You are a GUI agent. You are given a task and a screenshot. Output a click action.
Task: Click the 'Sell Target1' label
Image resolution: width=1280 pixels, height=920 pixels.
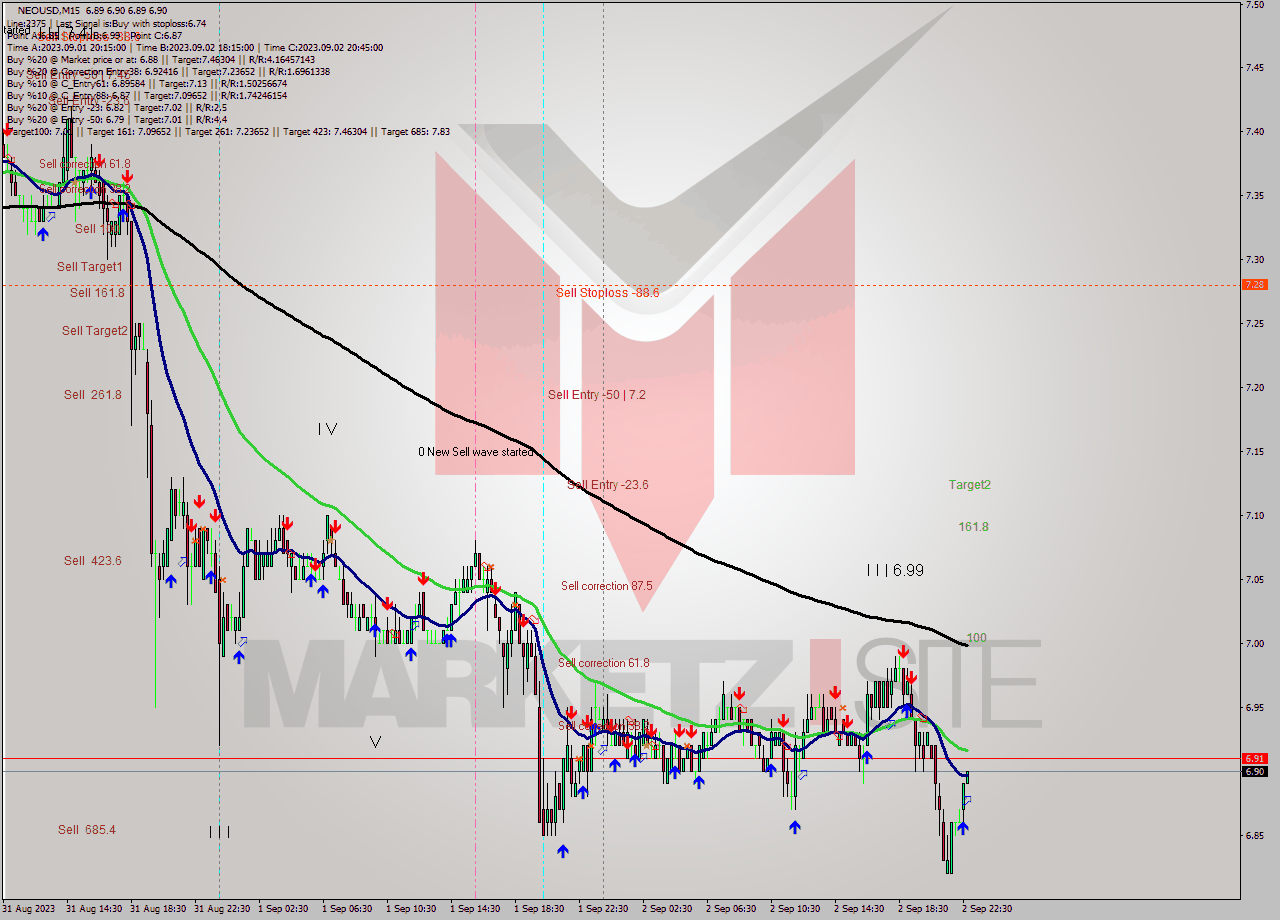[90, 267]
